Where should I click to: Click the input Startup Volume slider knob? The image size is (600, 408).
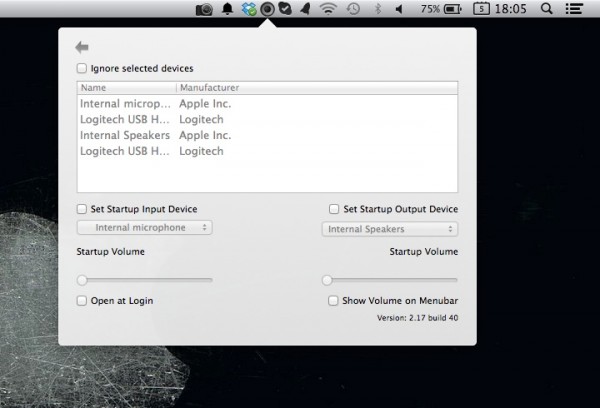coord(82,280)
